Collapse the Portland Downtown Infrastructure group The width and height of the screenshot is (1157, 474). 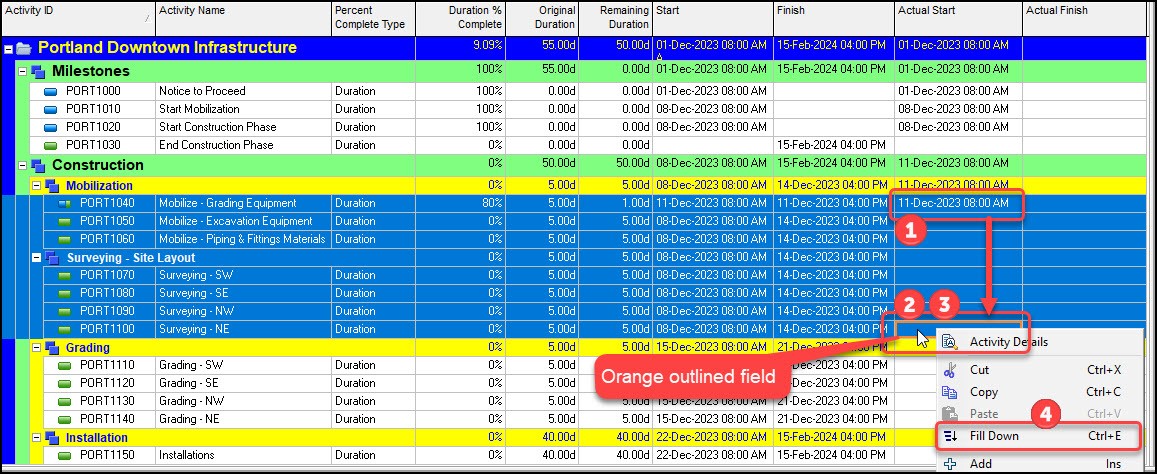[9, 48]
